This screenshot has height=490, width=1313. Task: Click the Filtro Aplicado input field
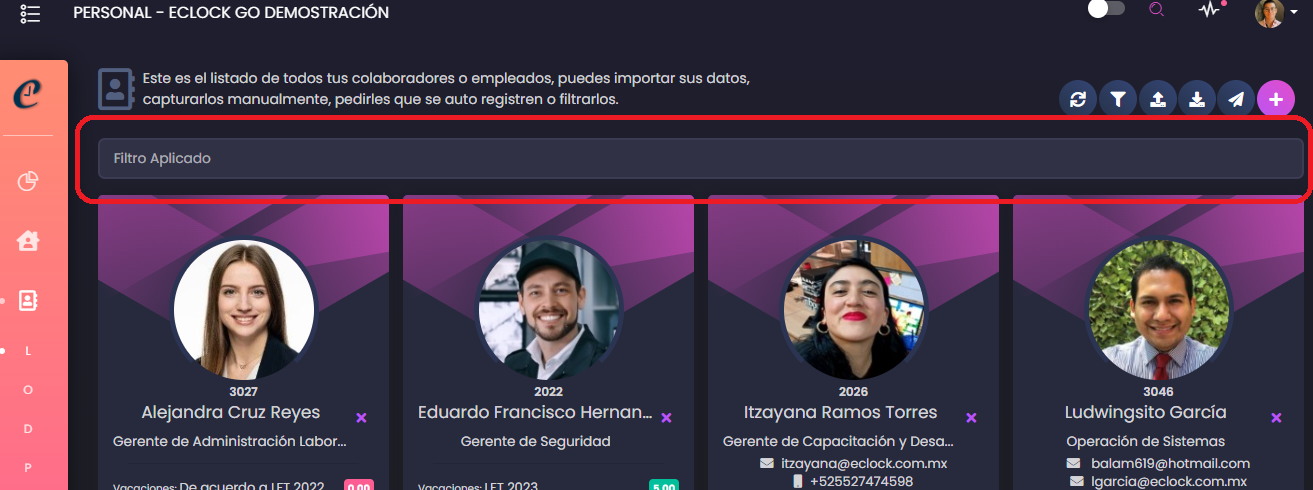coord(700,158)
